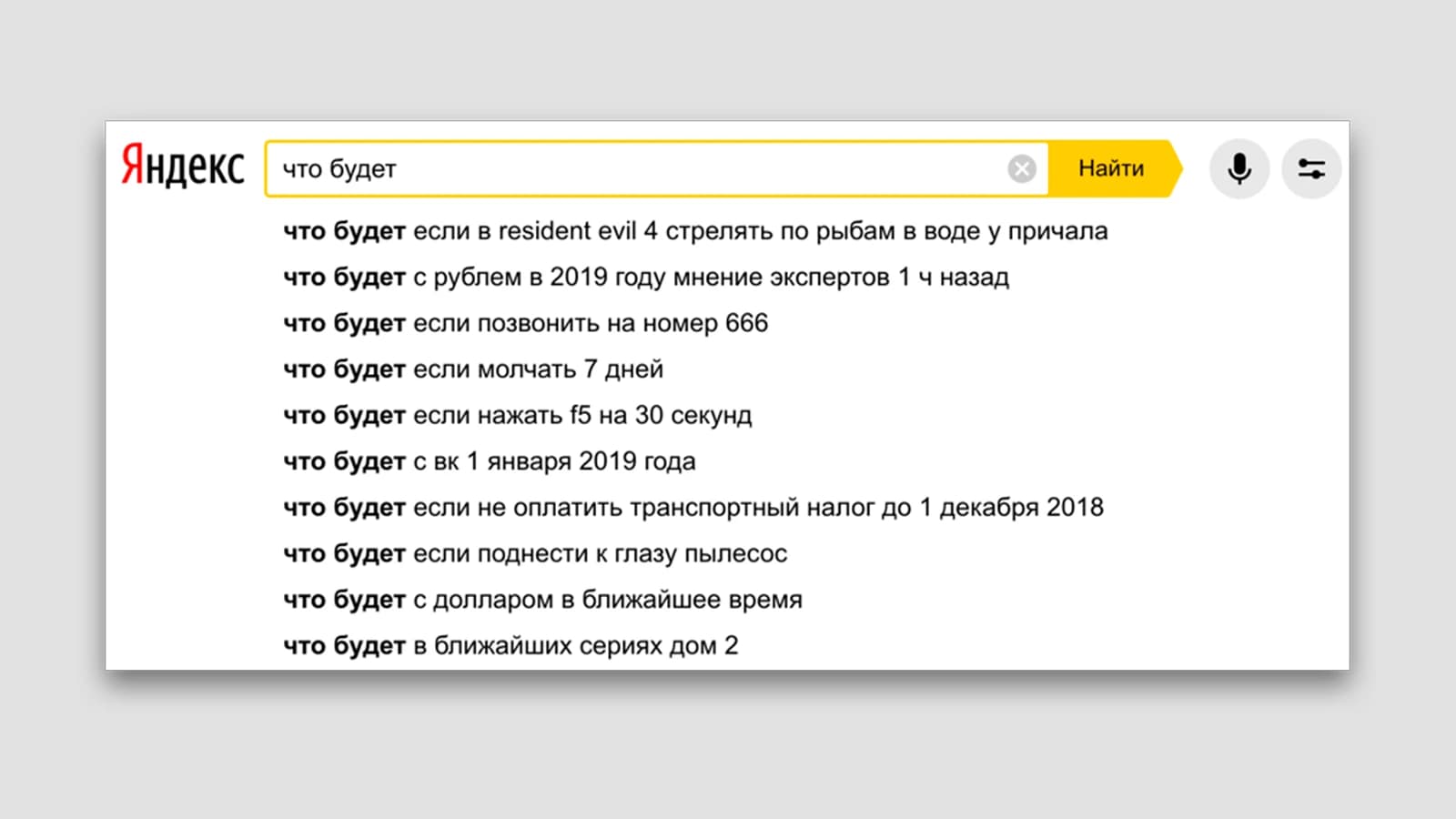Open search settings via the sliders icon
Screen dimensions: 1456x819
click(x=1310, y=167)
